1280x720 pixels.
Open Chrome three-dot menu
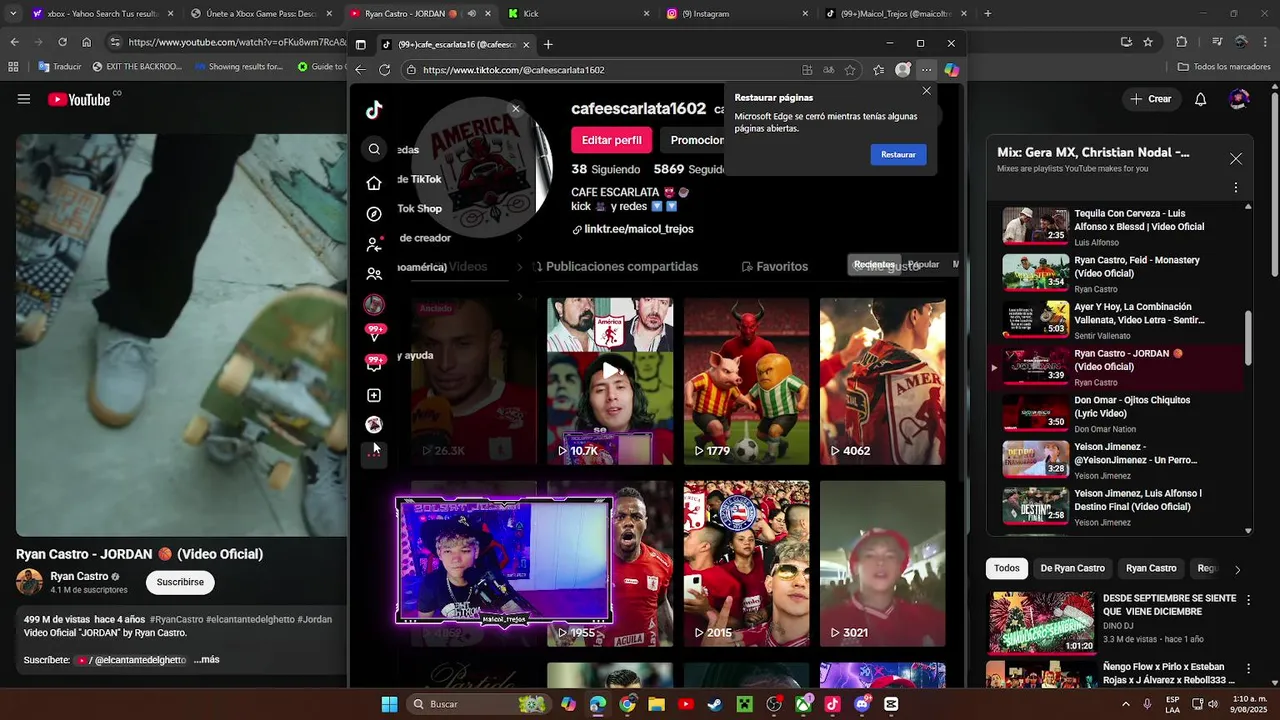click(1266, 42)
